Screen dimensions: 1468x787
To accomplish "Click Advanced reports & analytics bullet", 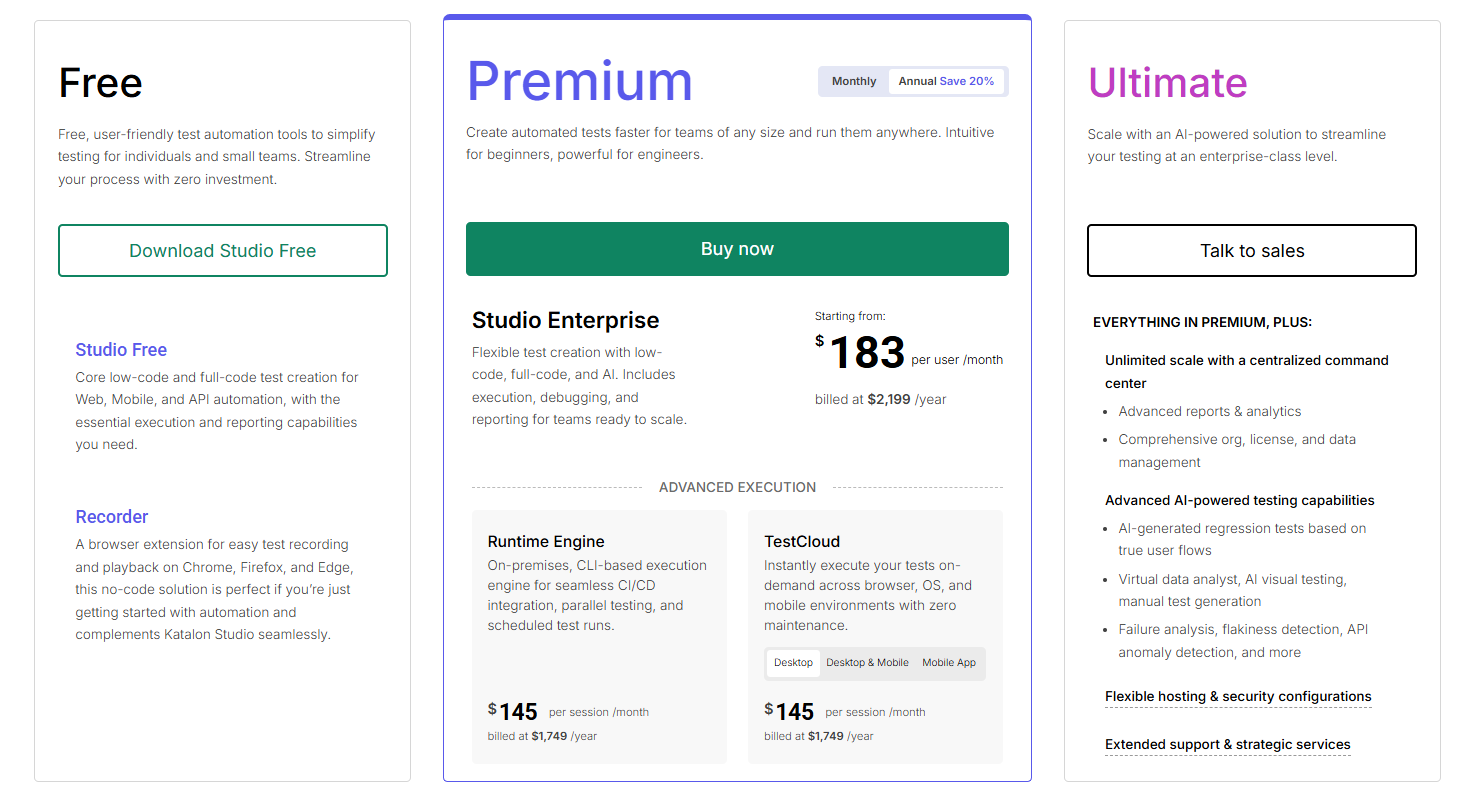I will [1210, 412].
